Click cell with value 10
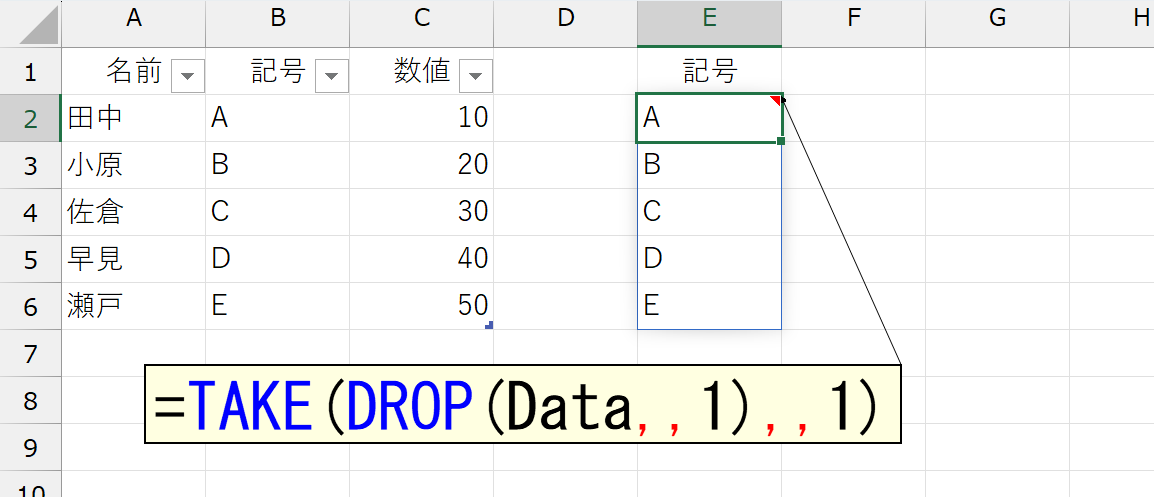The height and width of the screenshot is (497, 1154). point(422,119)
